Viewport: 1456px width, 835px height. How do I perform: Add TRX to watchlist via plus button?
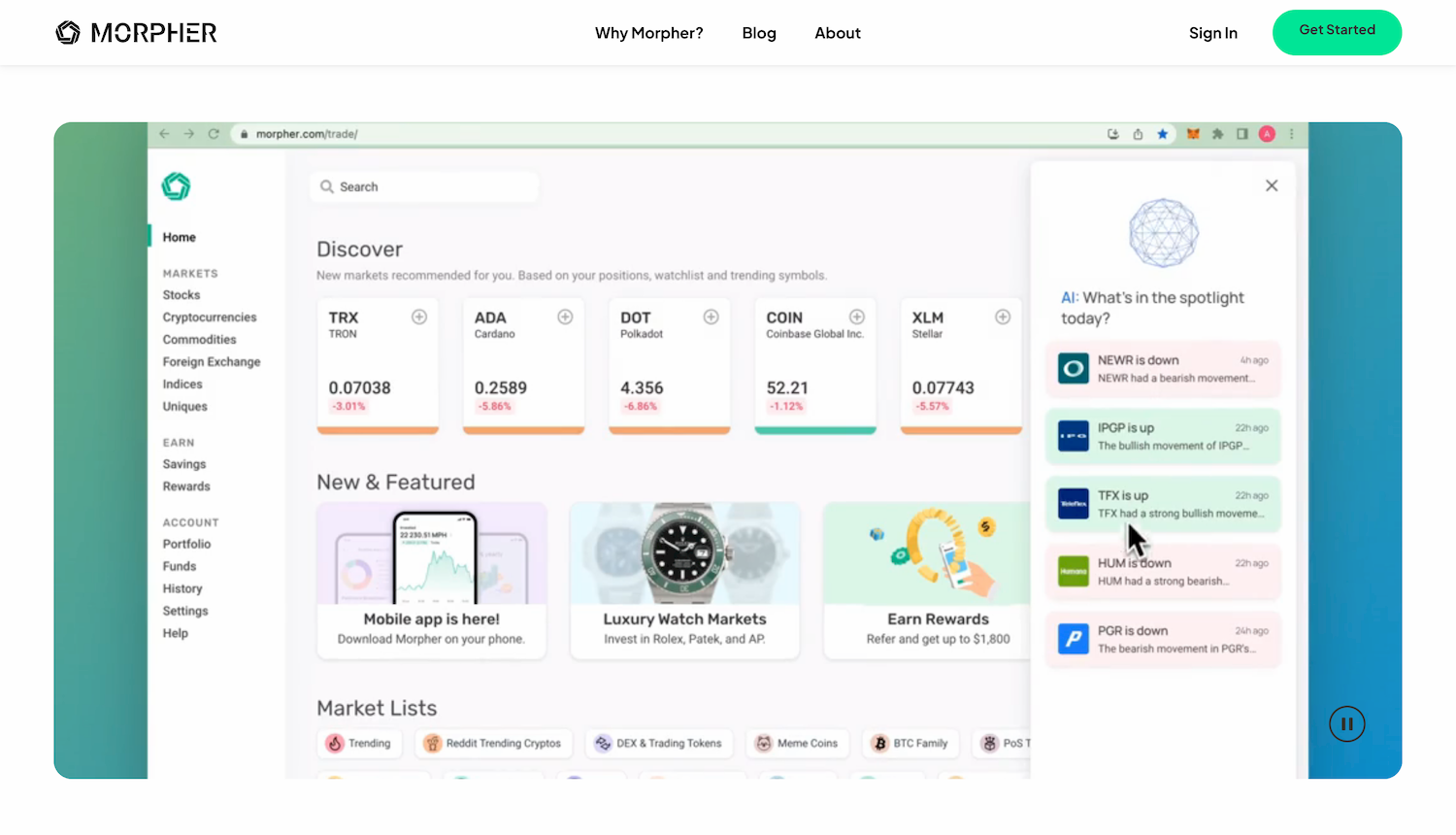point(419,317)
